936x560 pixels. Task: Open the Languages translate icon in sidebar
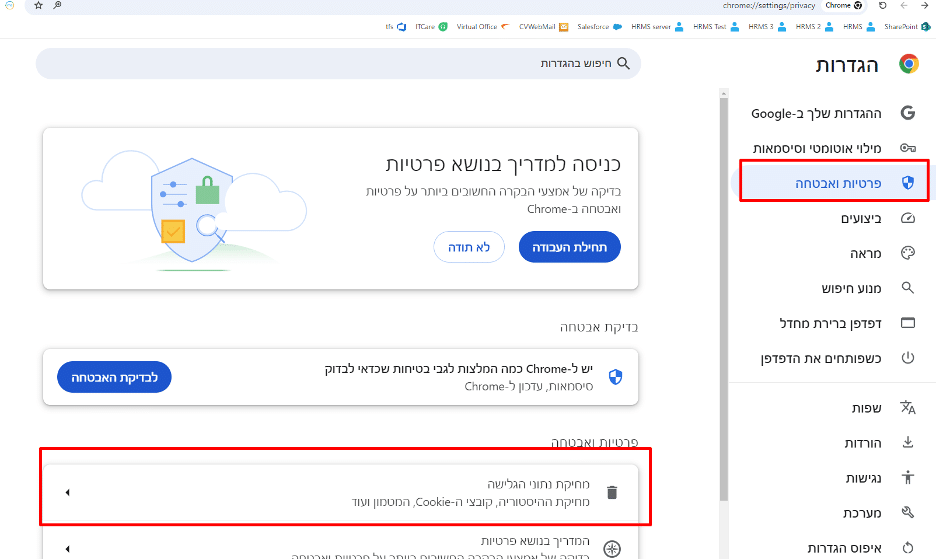pyautogui.click(x=908, y=408)
